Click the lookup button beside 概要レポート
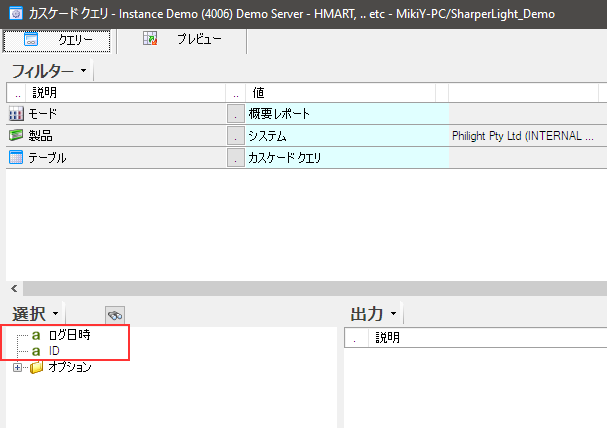Screen dimensions: 607x428 [x=235, y=114]
